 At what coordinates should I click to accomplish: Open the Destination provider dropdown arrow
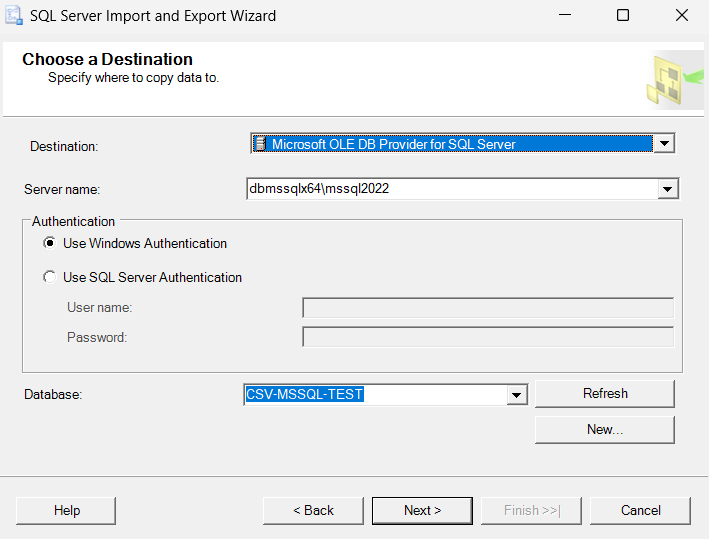[664, 144]
